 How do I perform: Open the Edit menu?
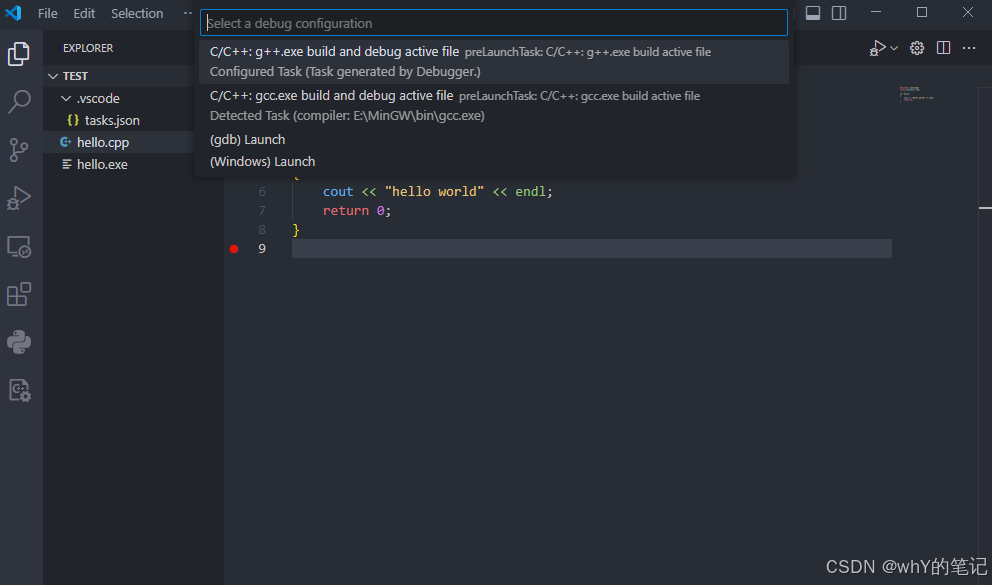pyautogui.click(x=84, y=13)
